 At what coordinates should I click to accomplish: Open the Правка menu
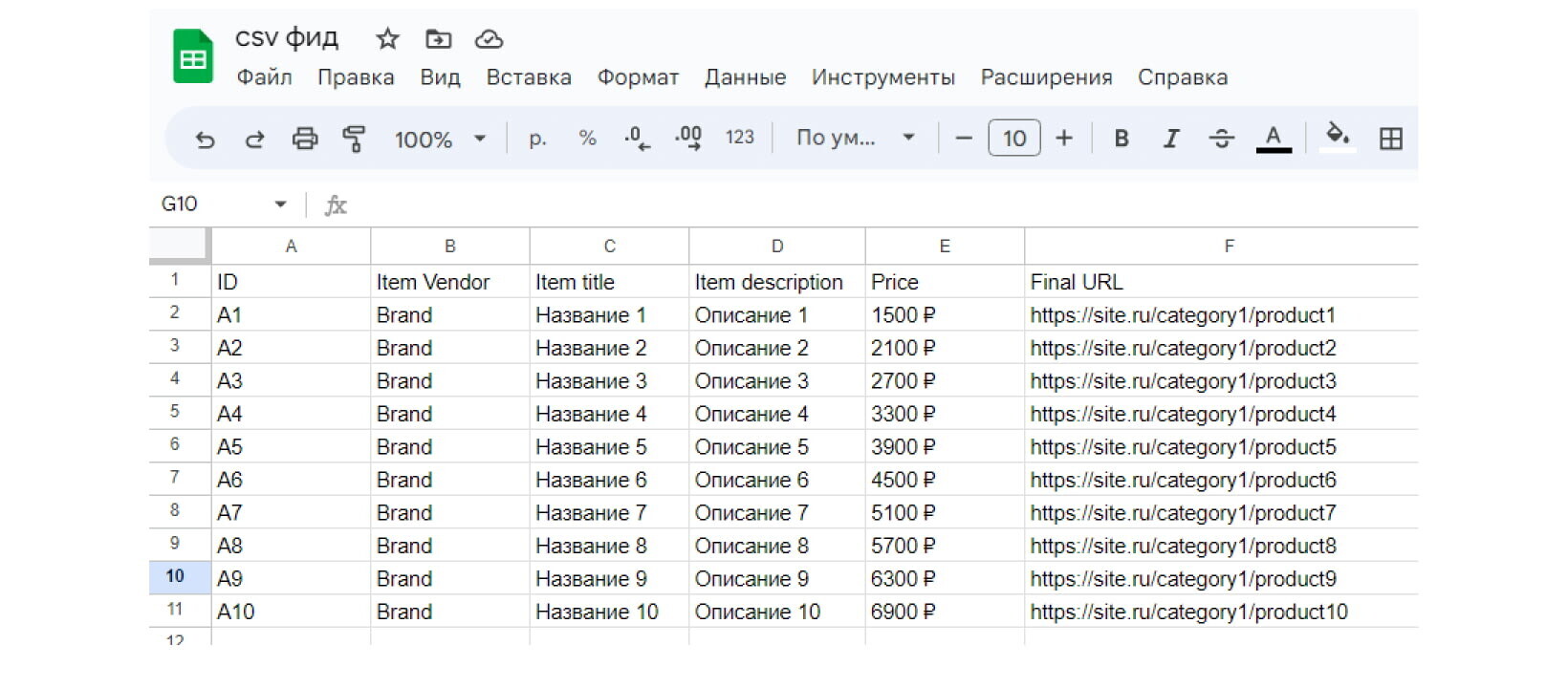(x=356, y=77)
